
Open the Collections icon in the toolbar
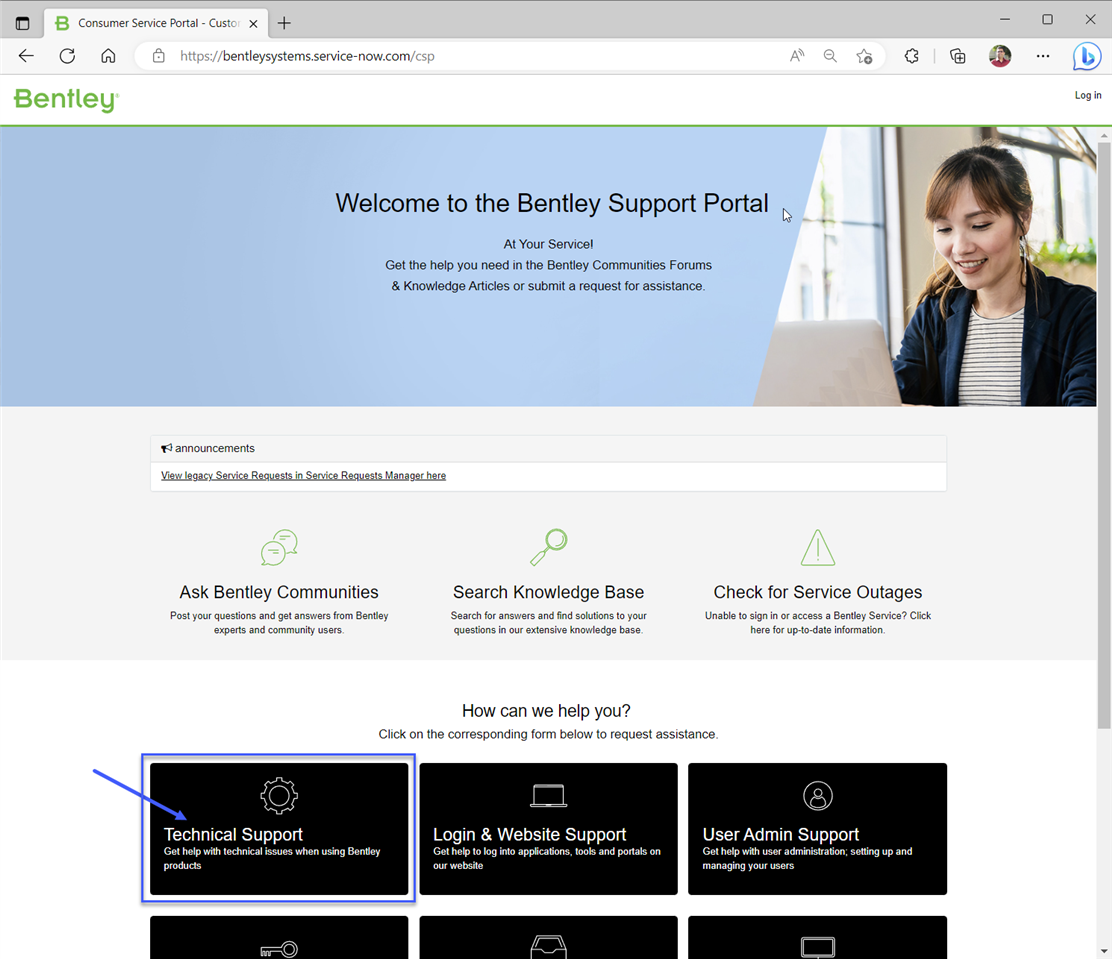[957, 56]
